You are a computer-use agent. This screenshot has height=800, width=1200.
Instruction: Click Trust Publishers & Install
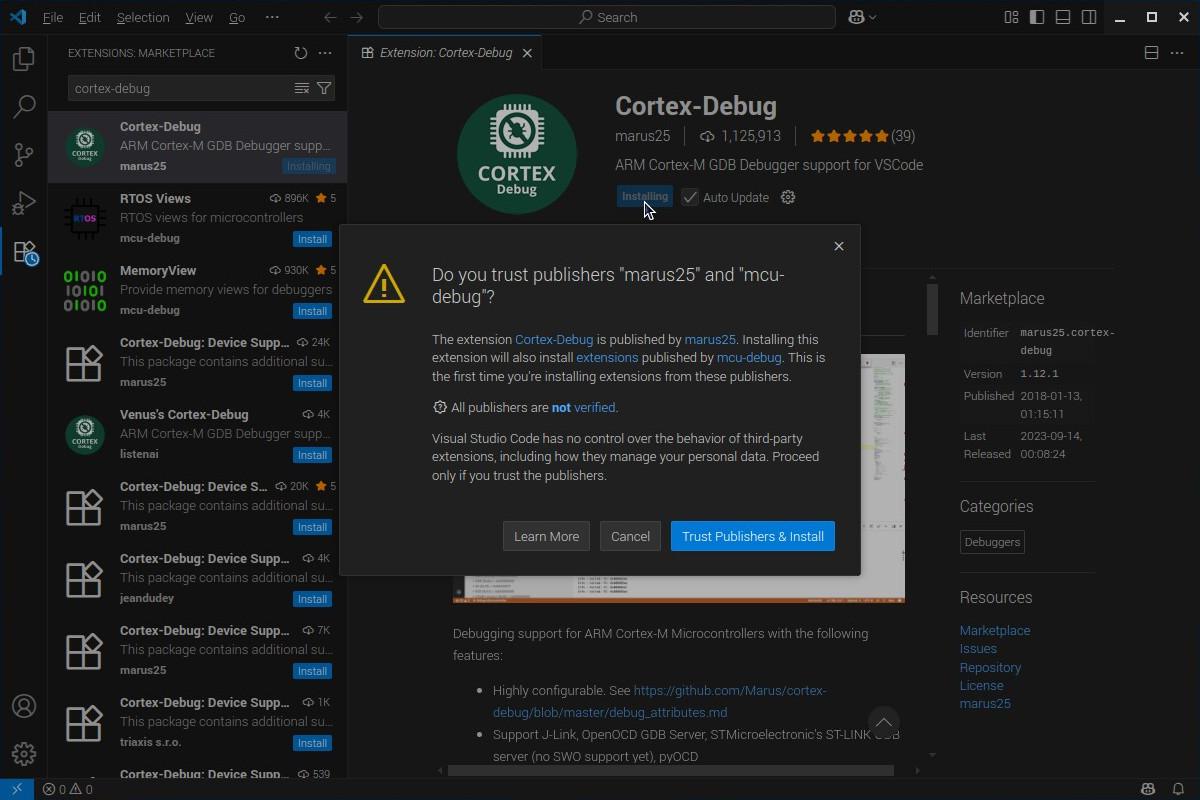[752, 536]
